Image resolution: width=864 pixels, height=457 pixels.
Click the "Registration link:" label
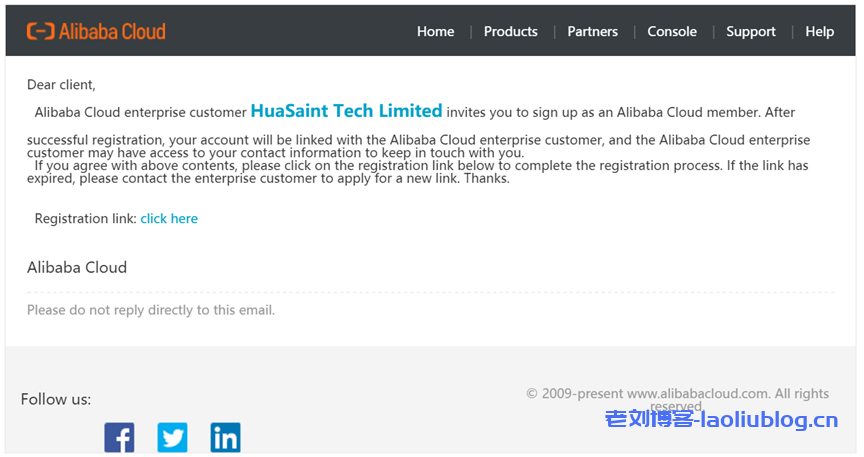pos(85,218)
